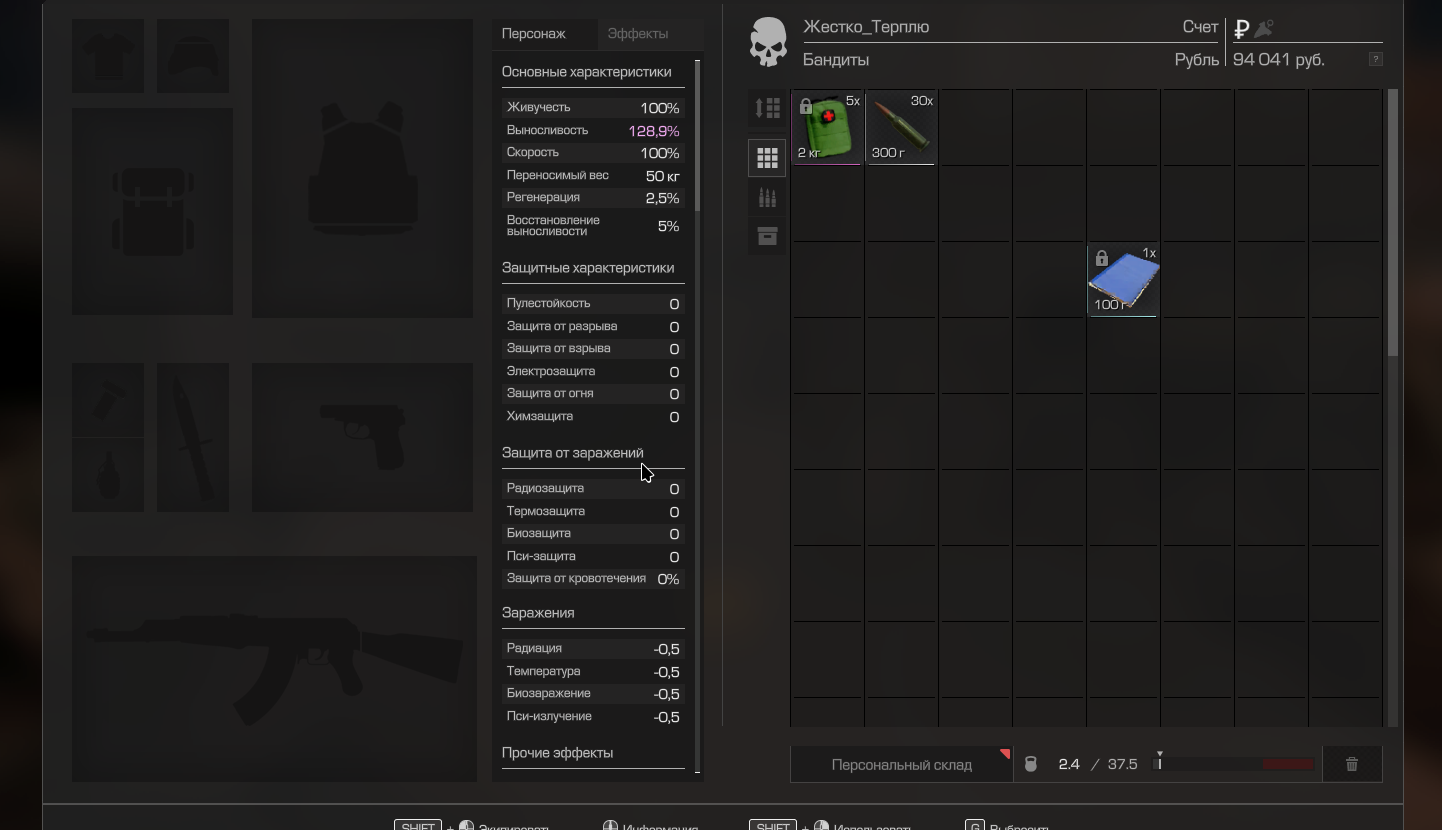Filter inventory by ammunition icon

coord(767,198)
